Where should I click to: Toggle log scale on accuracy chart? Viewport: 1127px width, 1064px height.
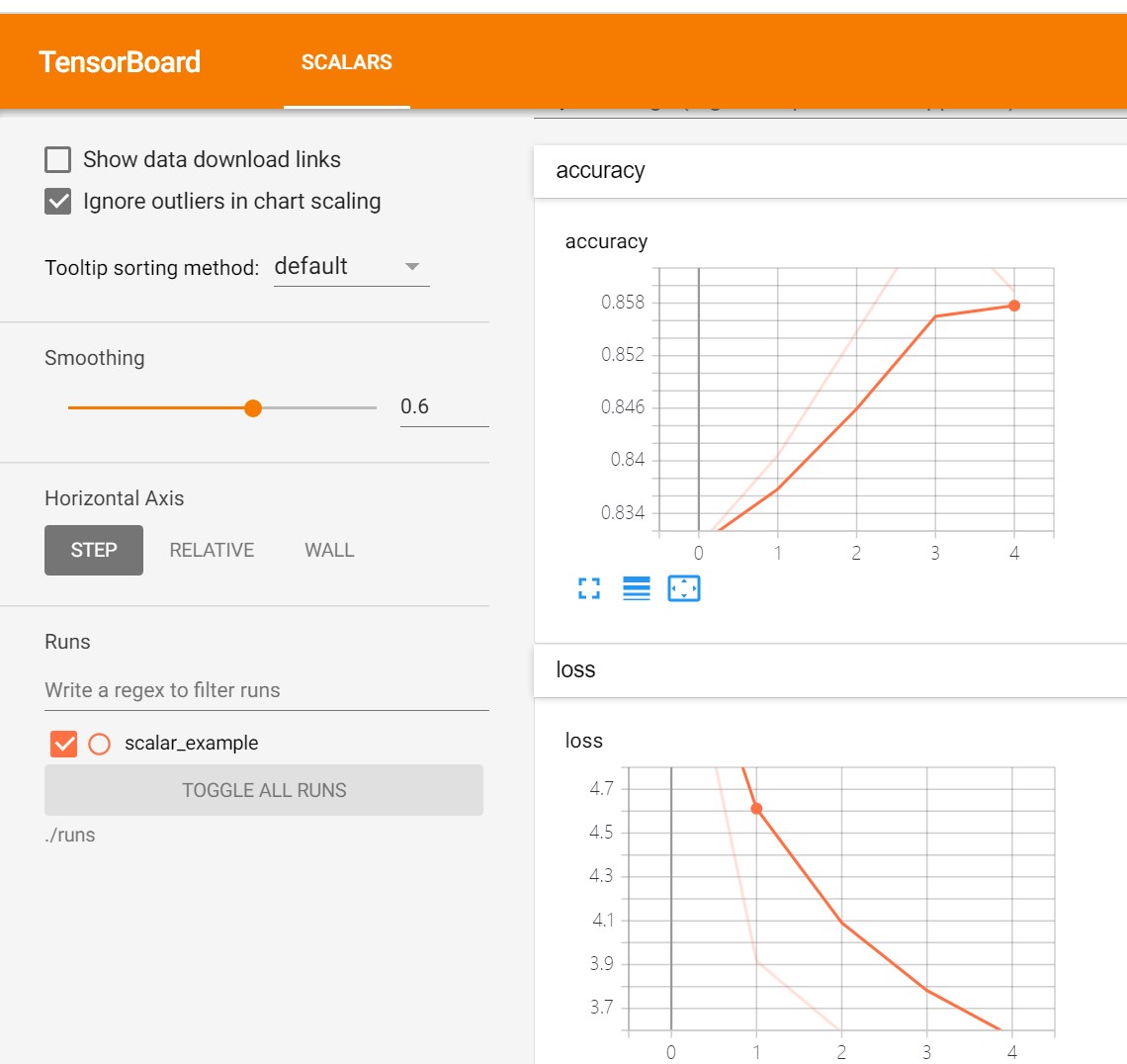pyautogui.click(x=636, y=588)
